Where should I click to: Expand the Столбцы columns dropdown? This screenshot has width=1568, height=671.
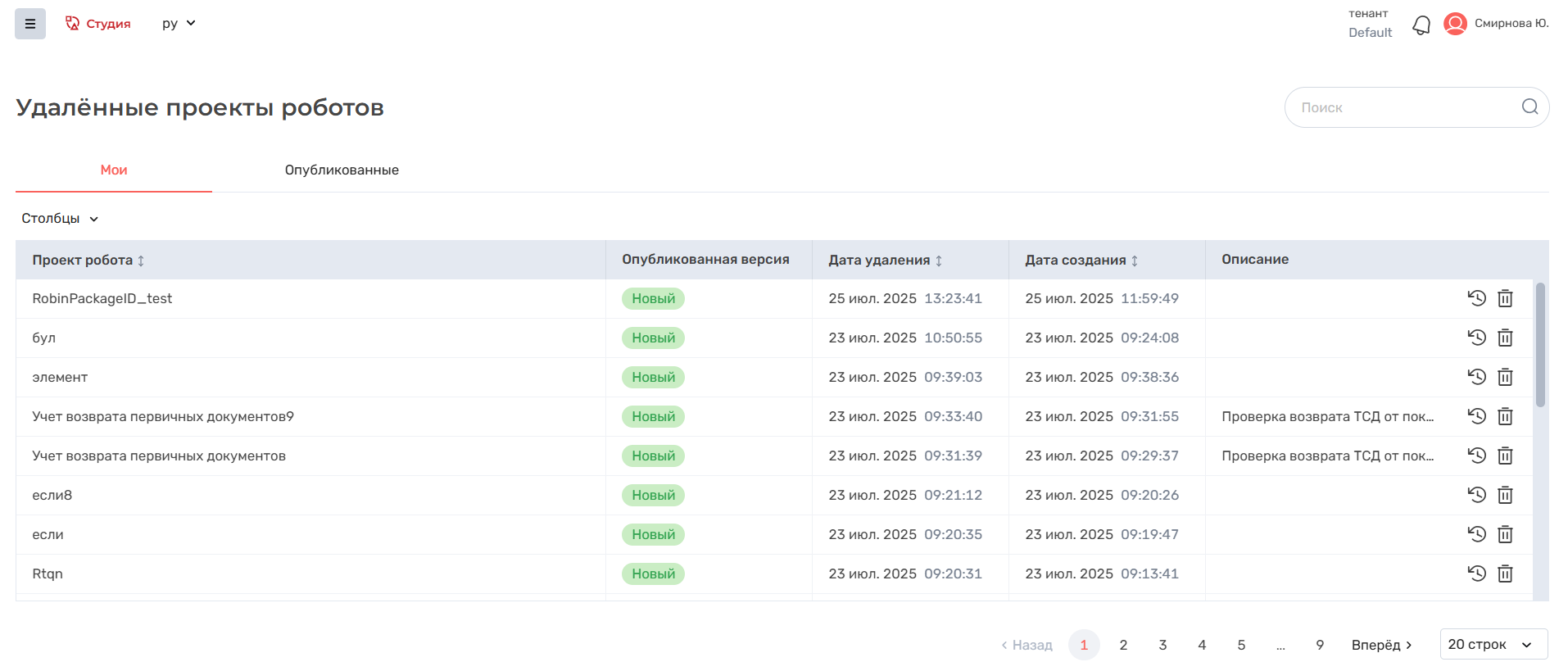pos(60,219)
